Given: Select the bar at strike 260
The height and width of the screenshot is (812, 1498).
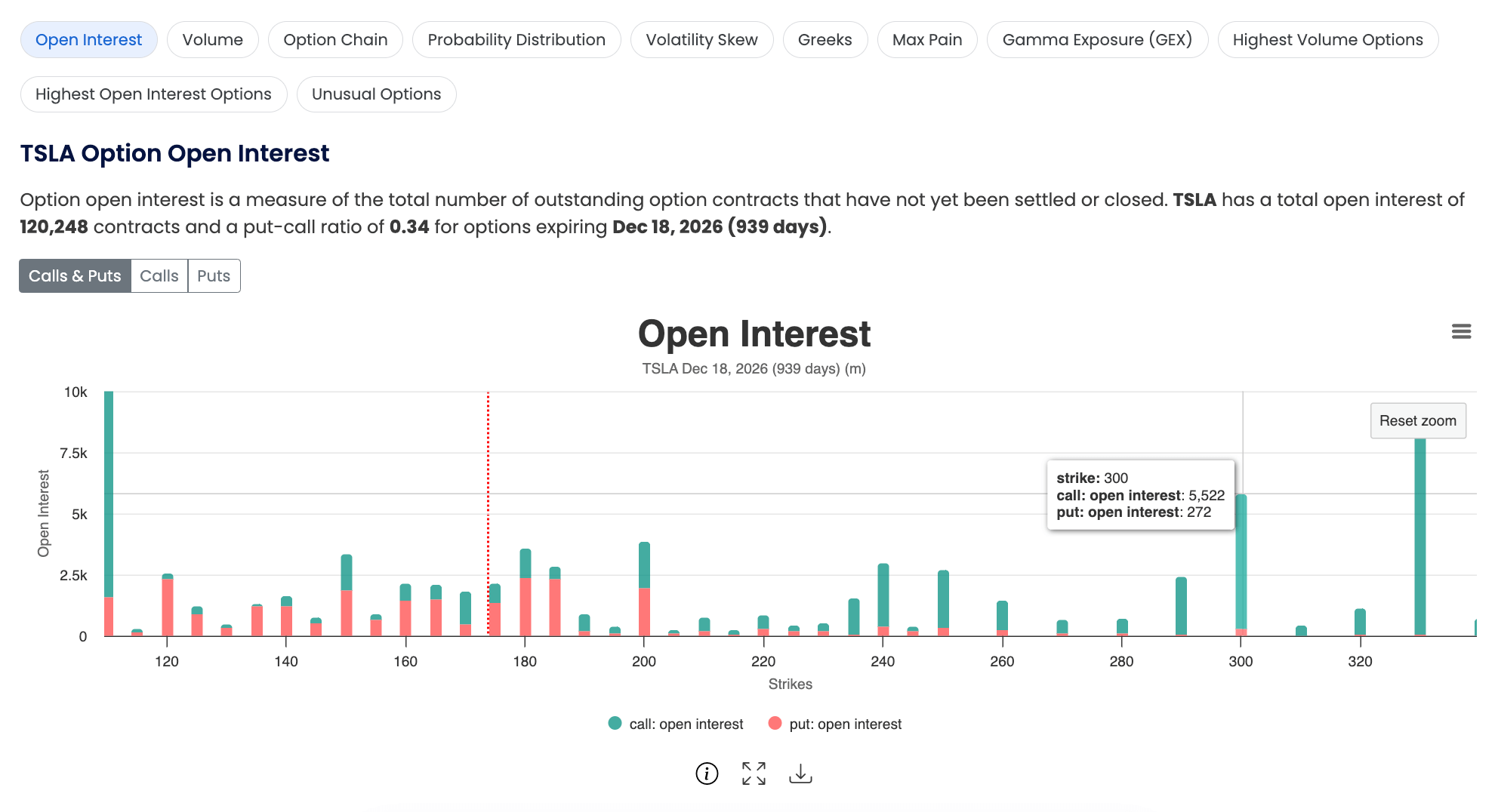Looking at the screenshot, I should pos(1002,619).
